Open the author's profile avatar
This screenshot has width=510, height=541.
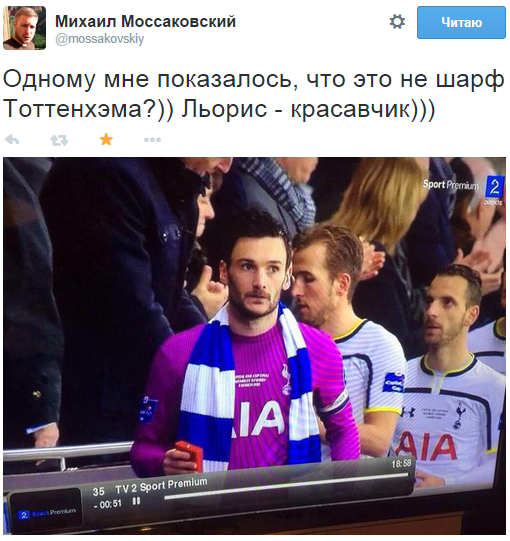coord(24,28)
